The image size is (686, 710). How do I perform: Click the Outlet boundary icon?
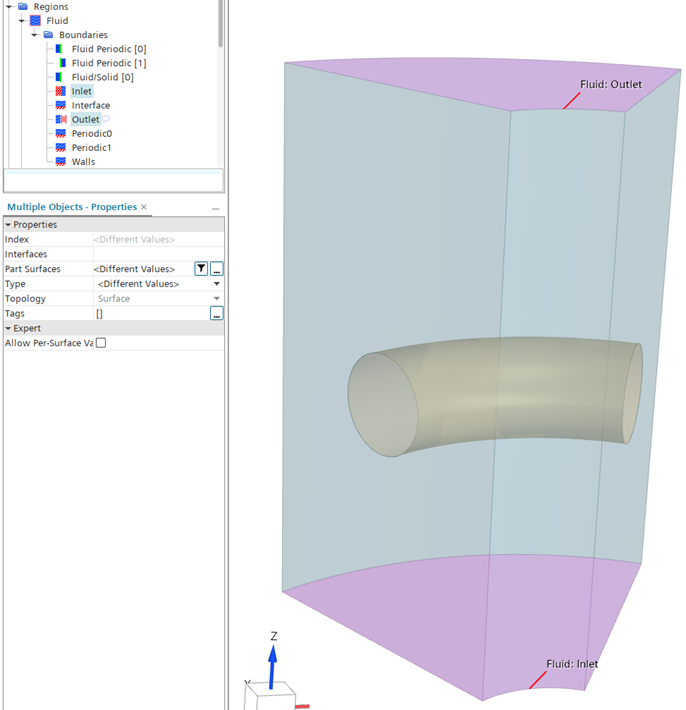[61, 119]
